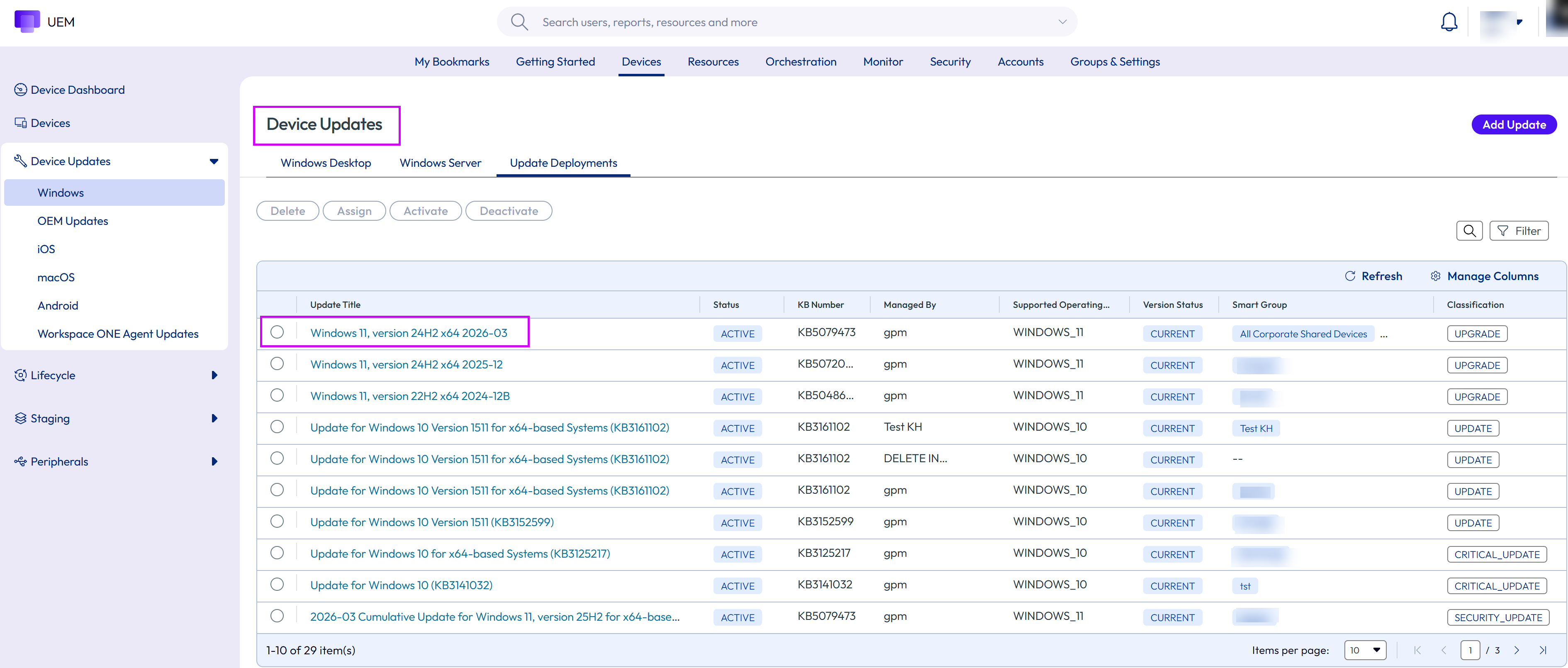Open the Windows 11, version 24H2 x64 2026-03 link
This screenshot has width=1568, height=668.
pyautogui.click(x=409, y=332)
